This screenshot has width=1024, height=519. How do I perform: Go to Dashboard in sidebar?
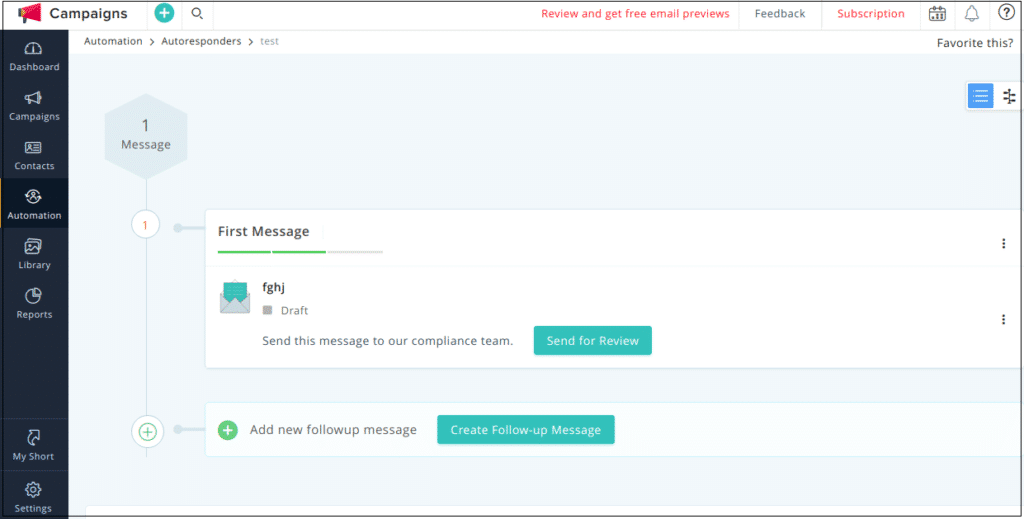pos(34,56)
